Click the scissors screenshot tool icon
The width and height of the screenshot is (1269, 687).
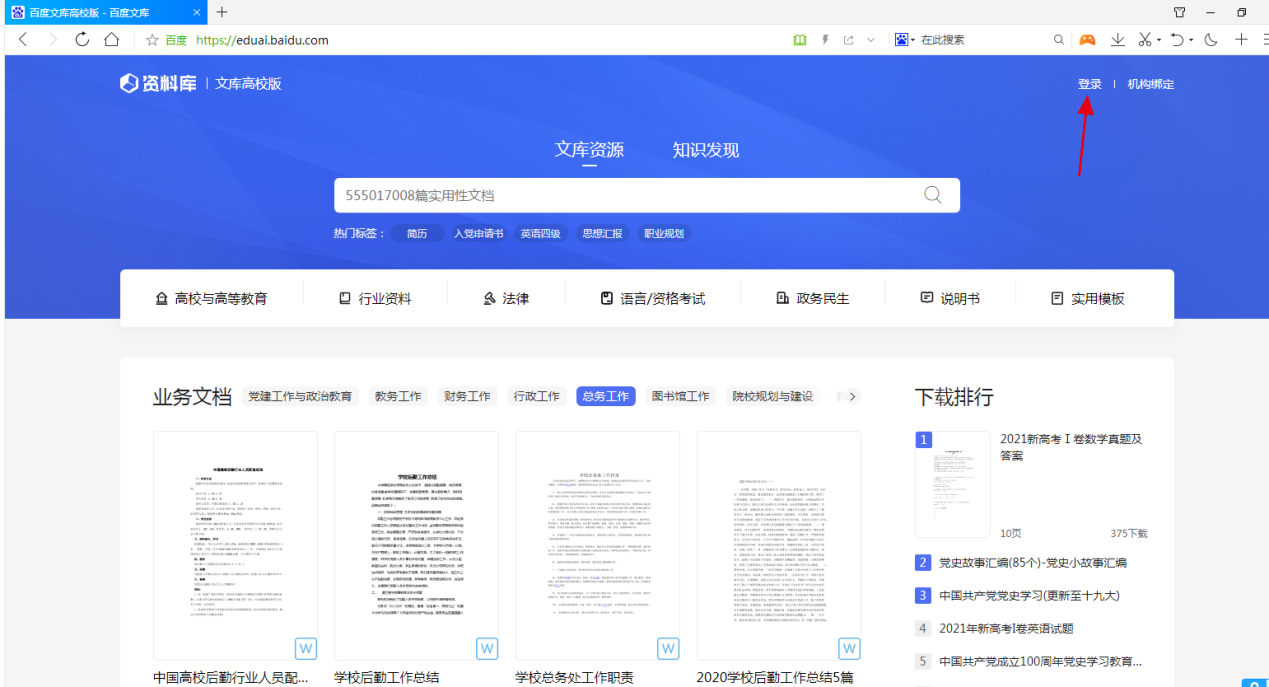[1145, 40]
